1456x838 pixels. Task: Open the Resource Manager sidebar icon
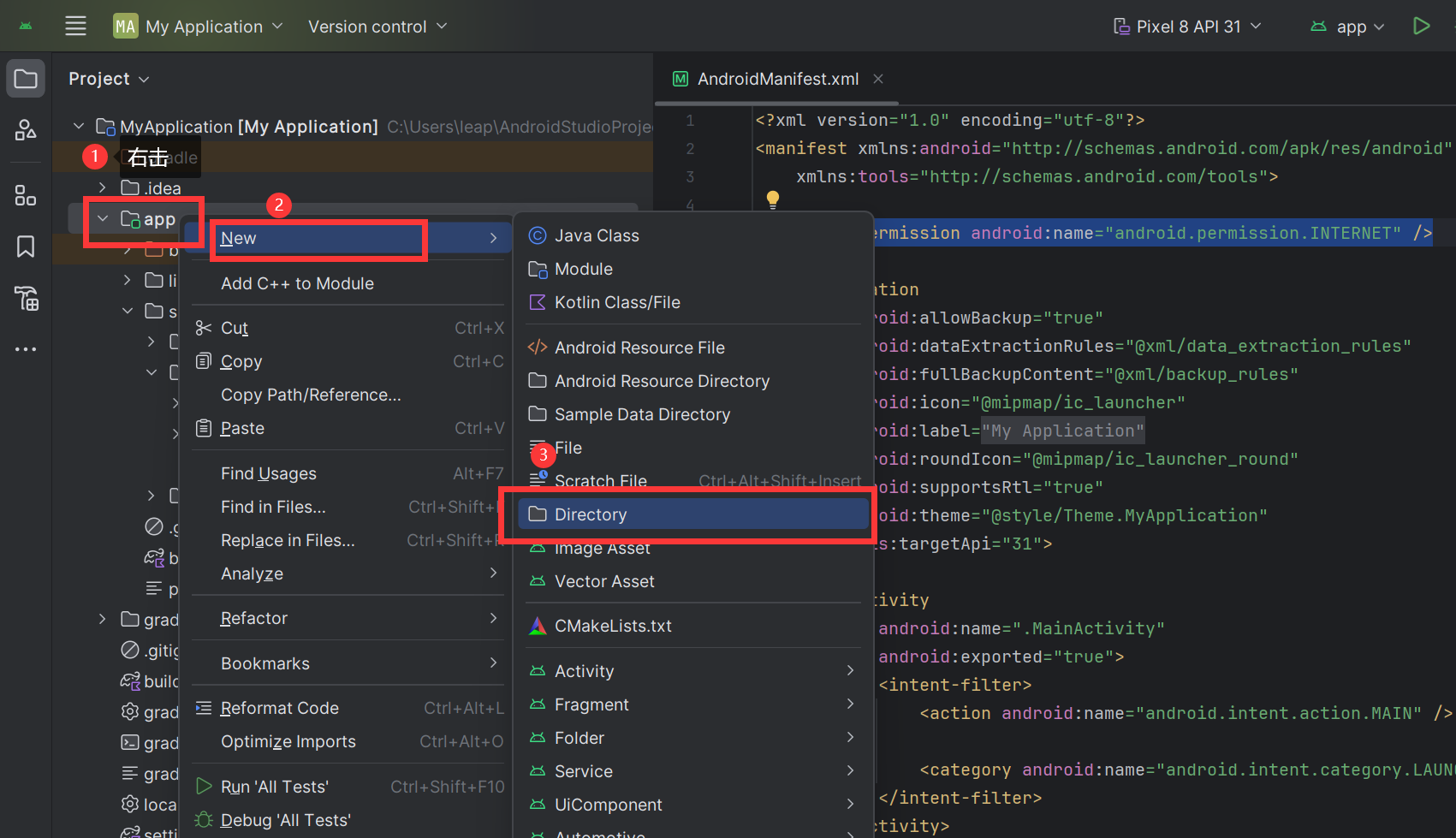[x=26, y=129]
